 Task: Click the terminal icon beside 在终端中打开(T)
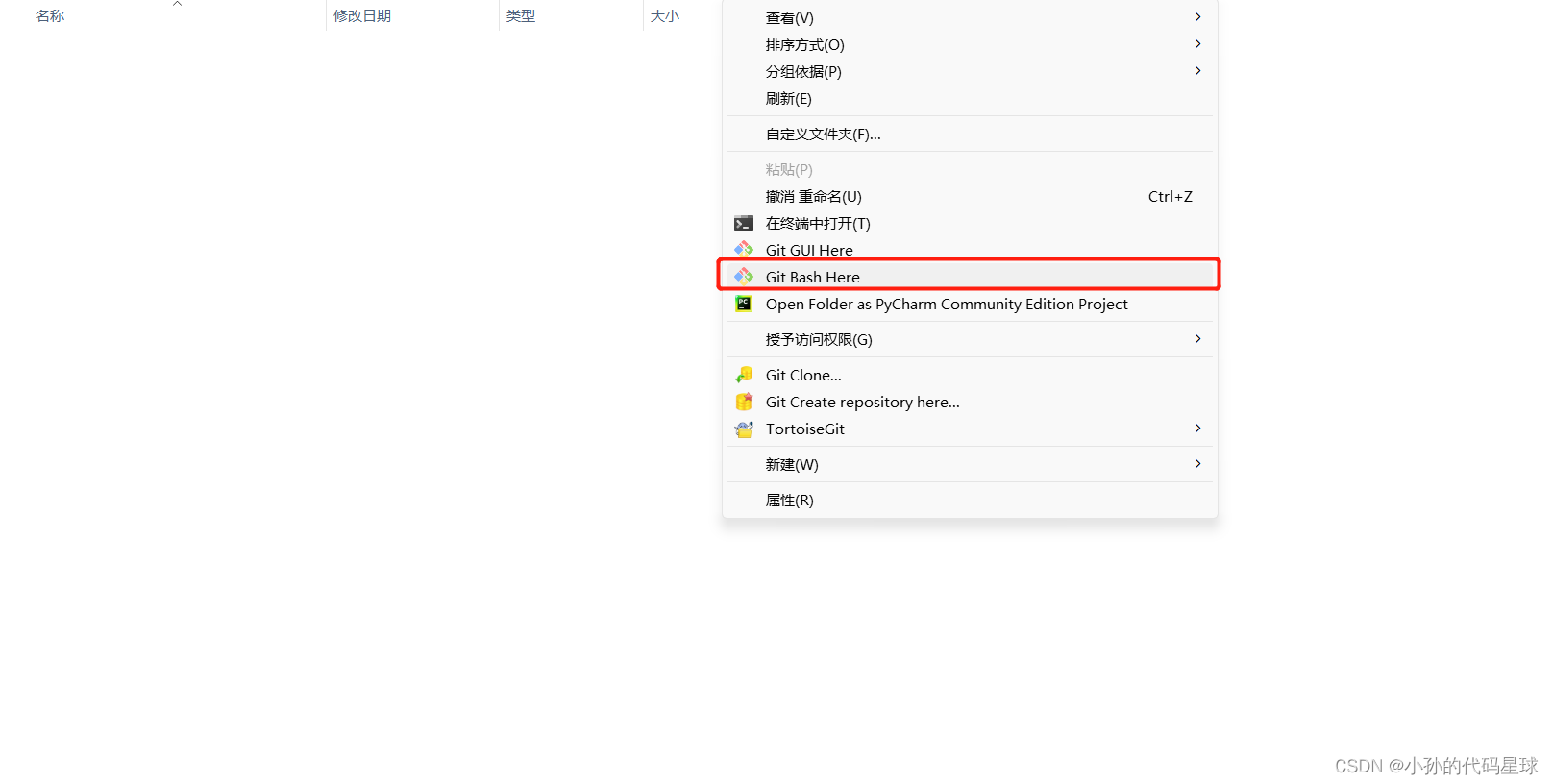[744, 223]
